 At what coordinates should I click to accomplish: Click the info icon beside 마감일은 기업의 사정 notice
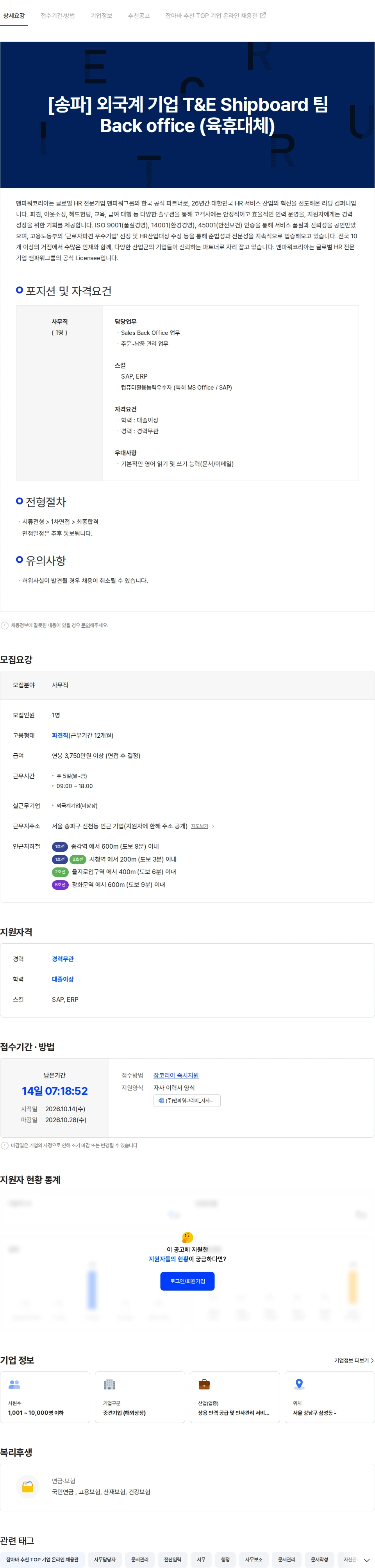5,1145
